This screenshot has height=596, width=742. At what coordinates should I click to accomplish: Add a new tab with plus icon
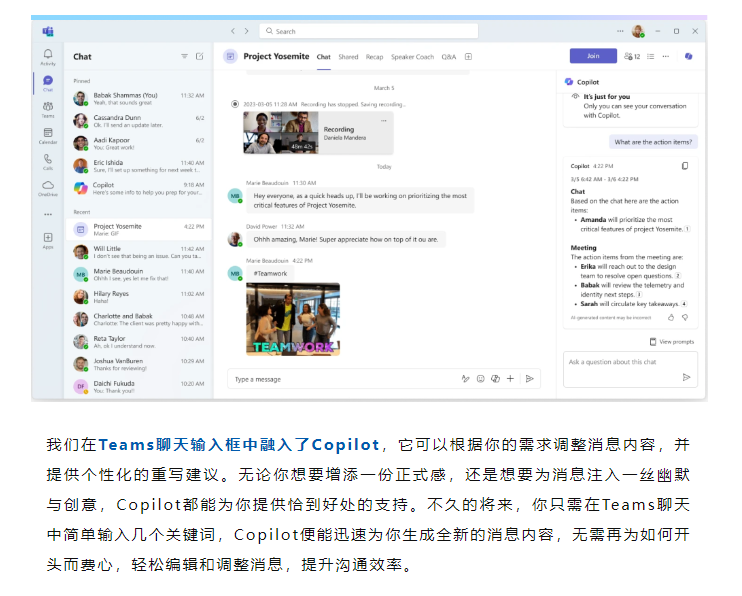pos(468,57)
